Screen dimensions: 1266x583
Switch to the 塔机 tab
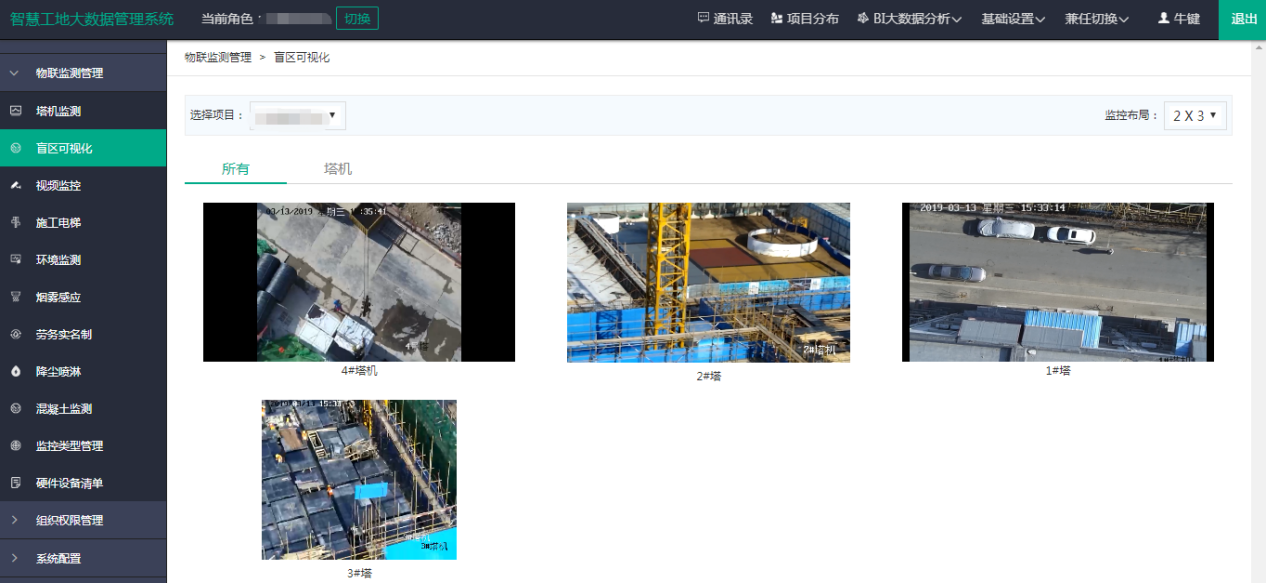[x=338, y=169]
